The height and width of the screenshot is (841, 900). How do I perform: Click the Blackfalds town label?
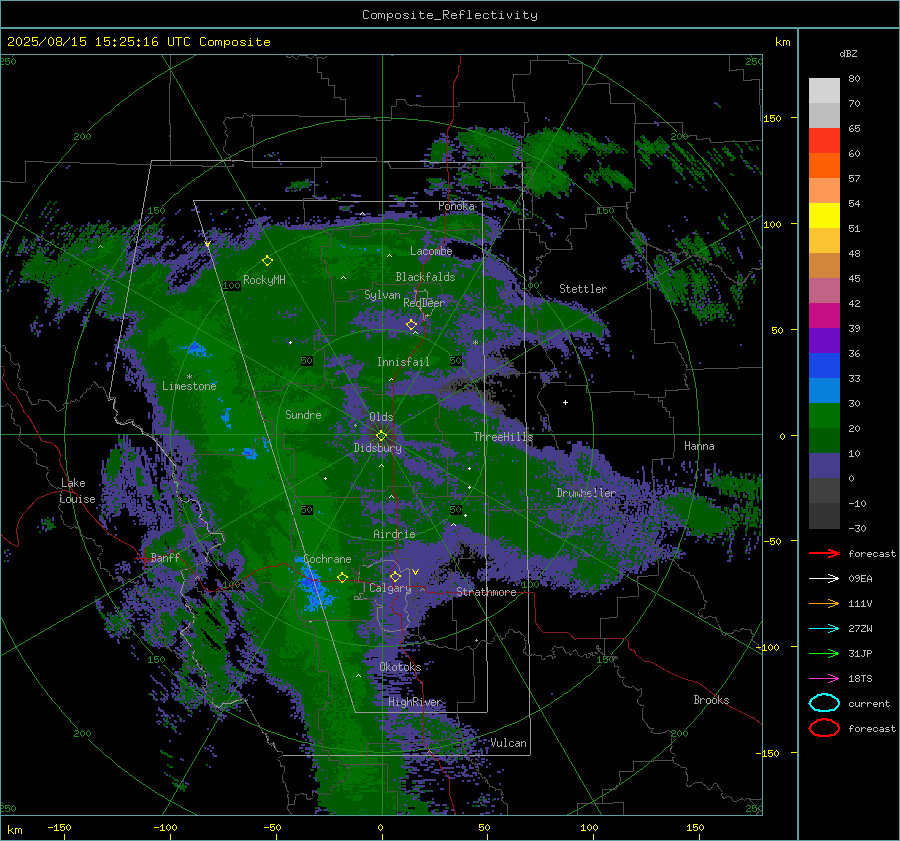425,277
